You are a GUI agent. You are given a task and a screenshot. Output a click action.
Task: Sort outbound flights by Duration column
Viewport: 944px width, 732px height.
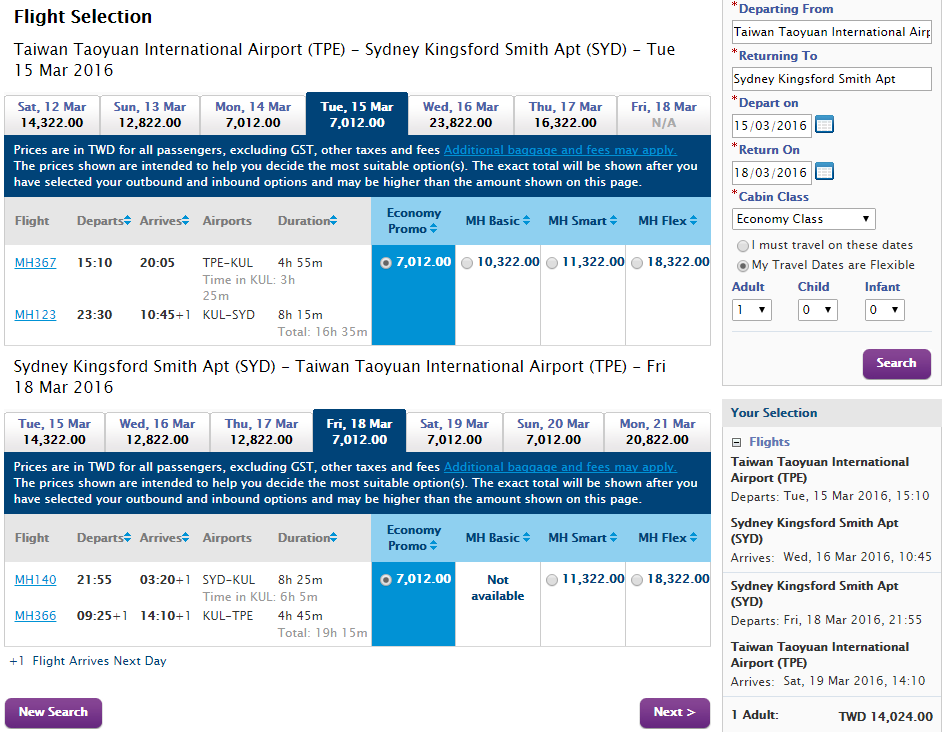(x=307, y=221)
